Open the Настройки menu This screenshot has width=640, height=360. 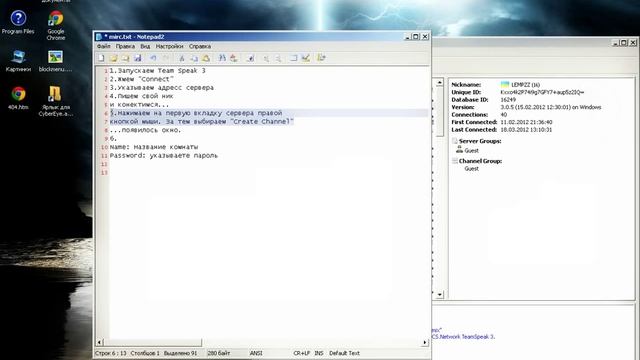(x=169, y=47)
